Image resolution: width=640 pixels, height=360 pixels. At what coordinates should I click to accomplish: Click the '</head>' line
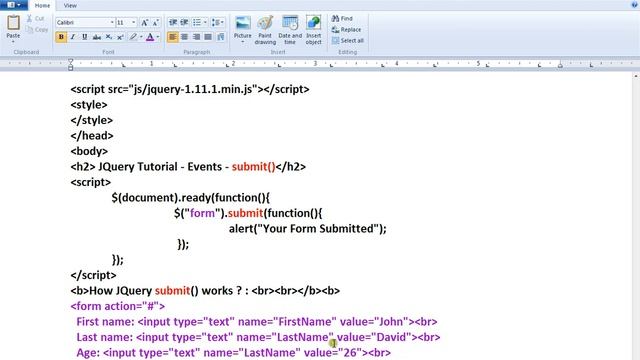pyautogui.click(x=92, y=136)
